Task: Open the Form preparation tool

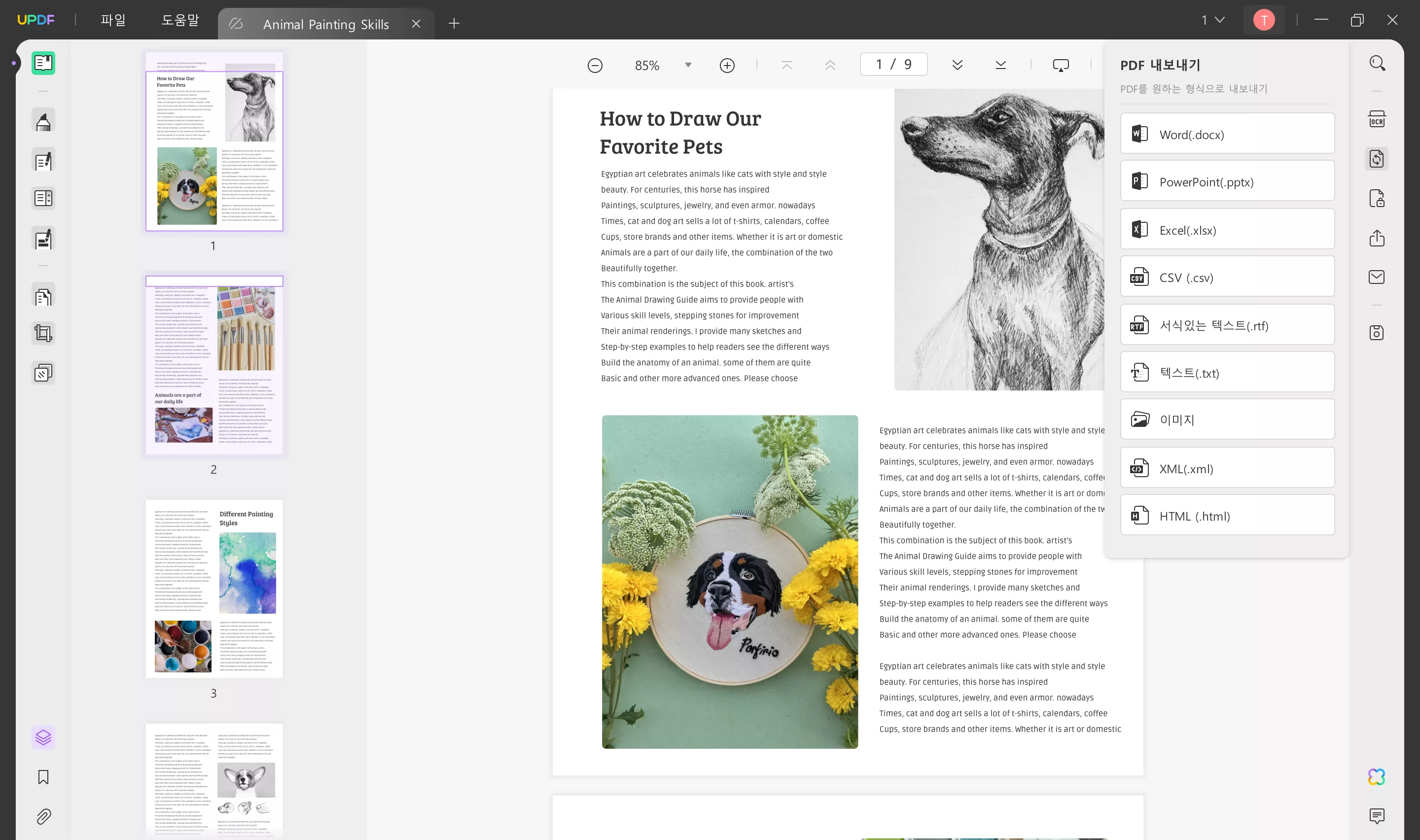Action: [43, 198]
